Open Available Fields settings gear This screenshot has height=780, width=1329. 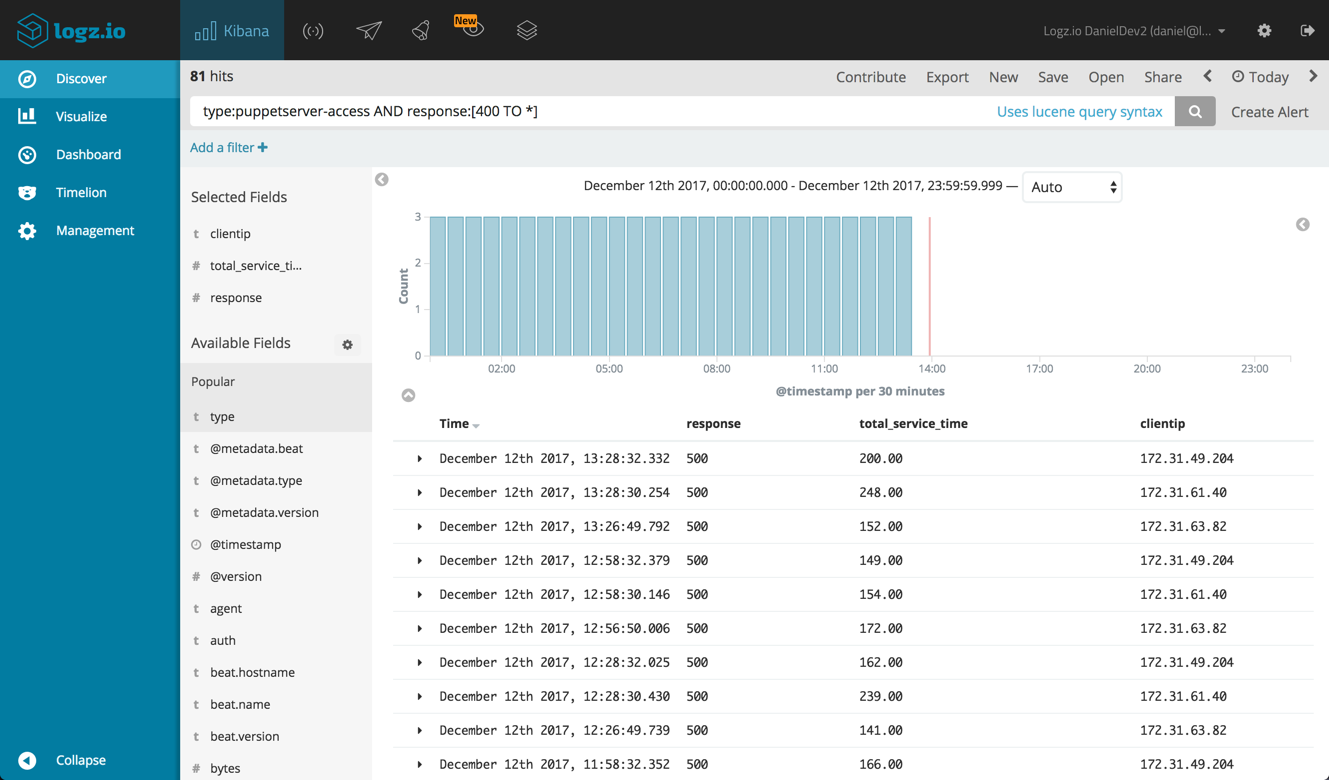347,344
